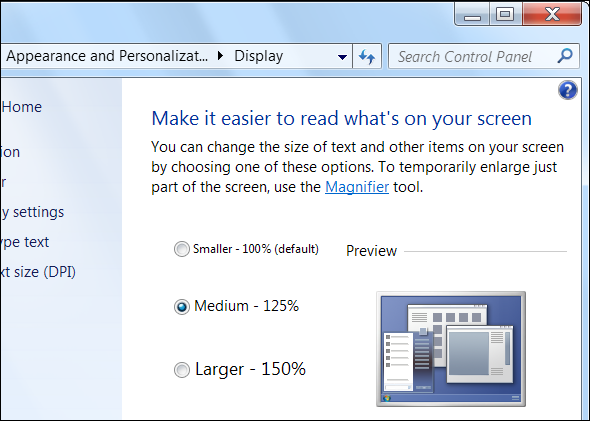Go to Control Panel Home link
Viewport: 590px width, 421px height.
pos(21,107)
